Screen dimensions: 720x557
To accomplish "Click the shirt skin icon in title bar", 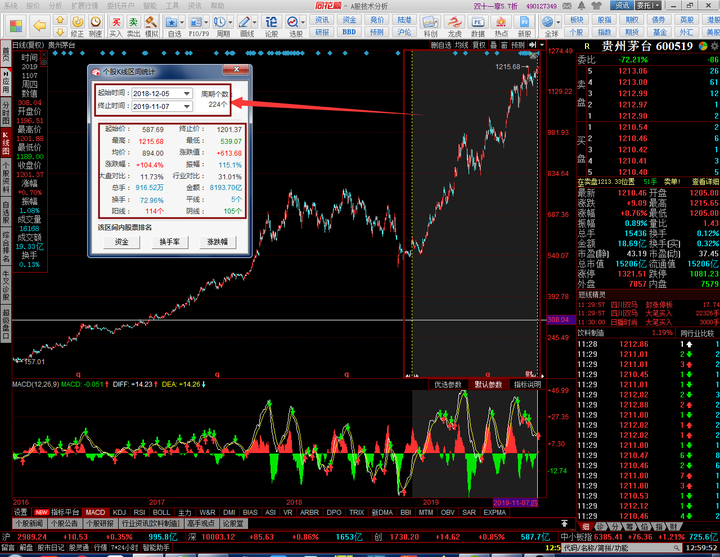I will (x=596, y=6).
